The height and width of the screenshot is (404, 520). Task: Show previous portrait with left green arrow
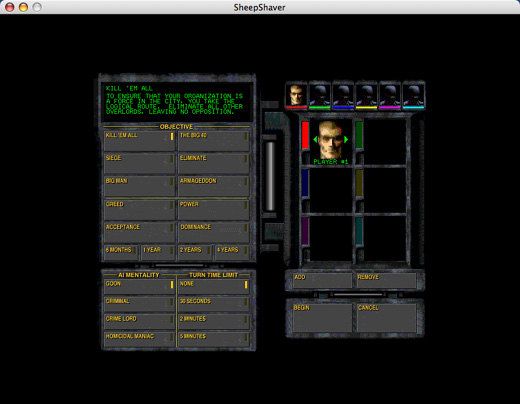(315, 139)
